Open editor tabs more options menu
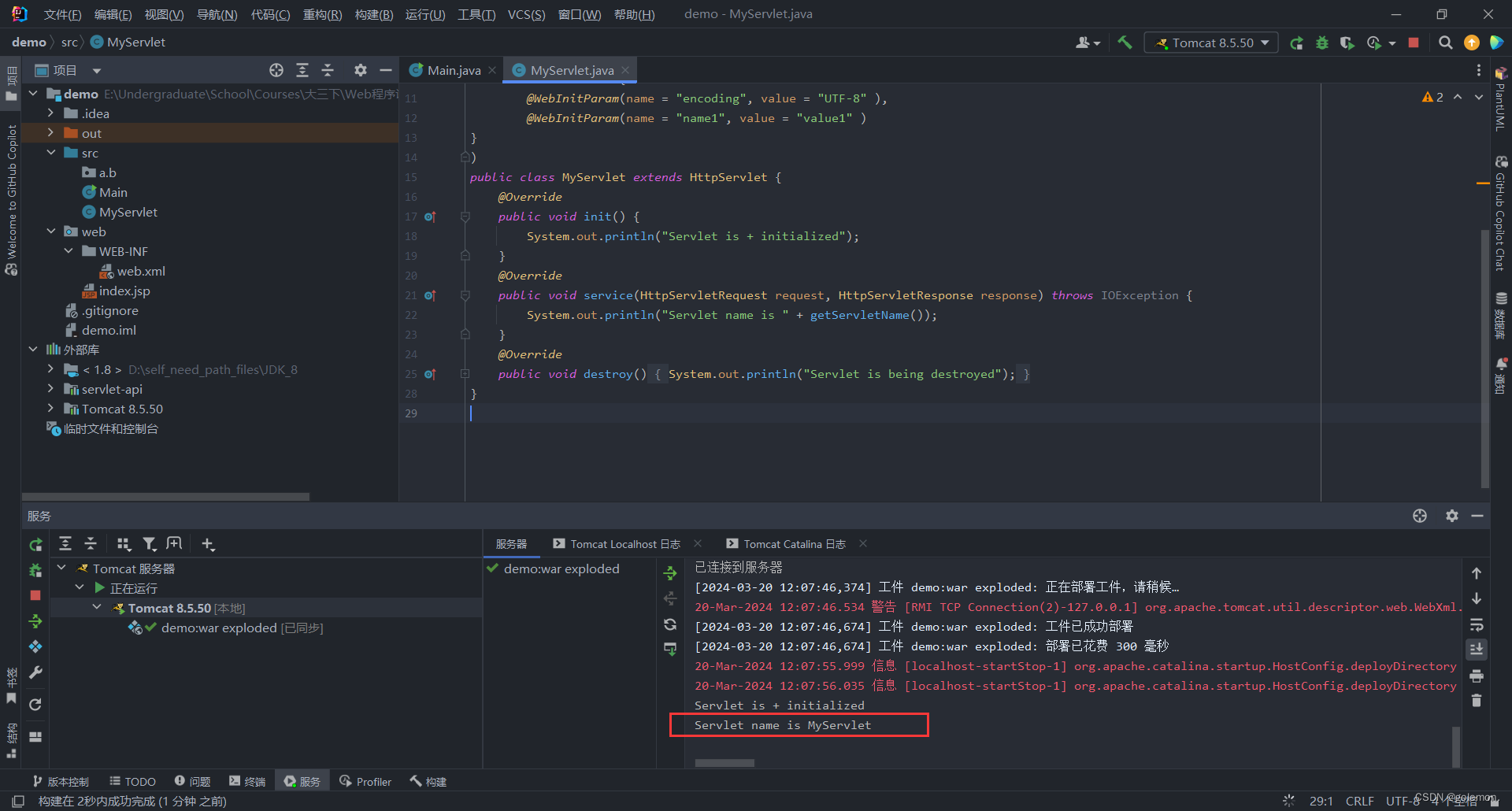1512x811 pixels. (1478, 70)
